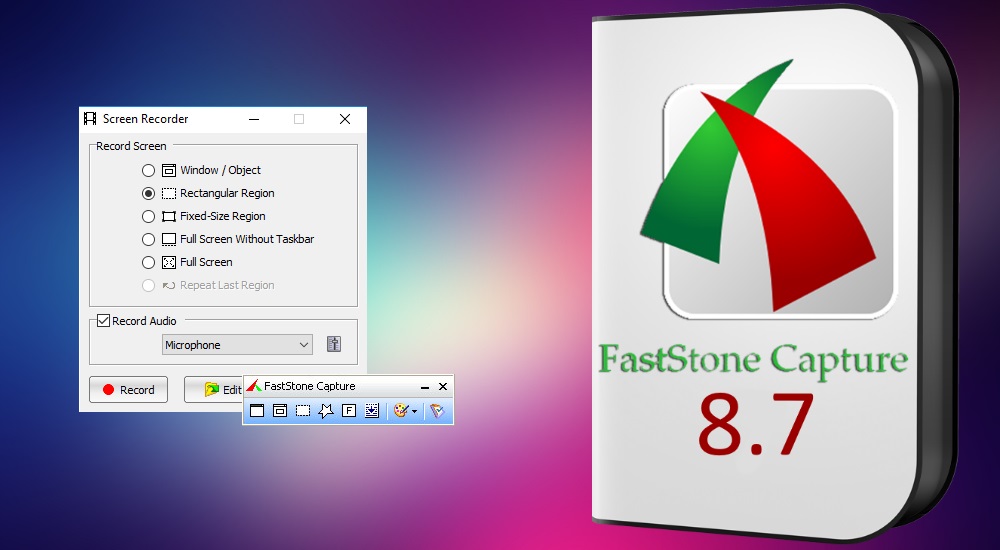Select Capture Rectangular Region tool in toolbar

303,411
